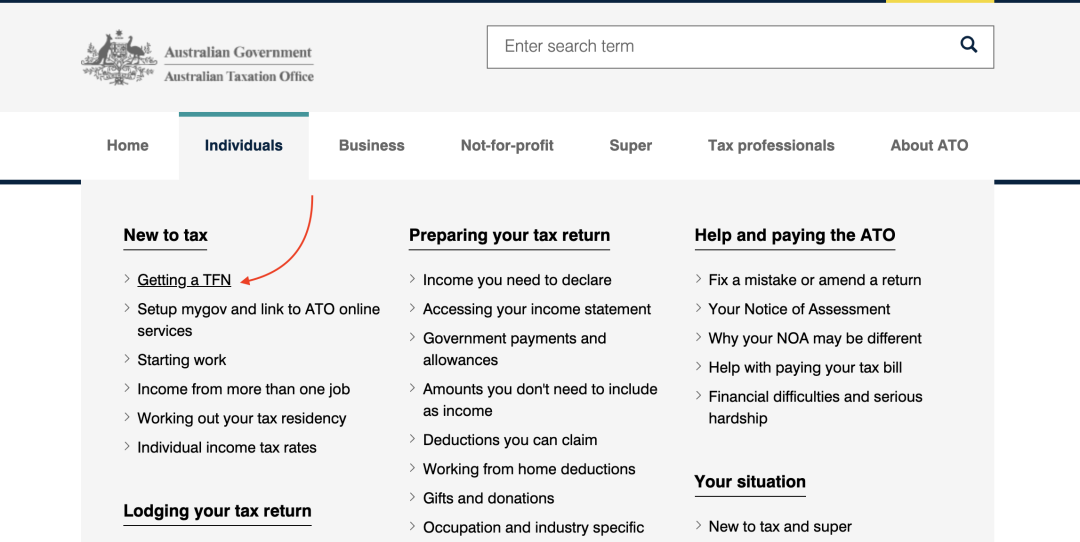View Individual income tax rates

coord(227,447)
